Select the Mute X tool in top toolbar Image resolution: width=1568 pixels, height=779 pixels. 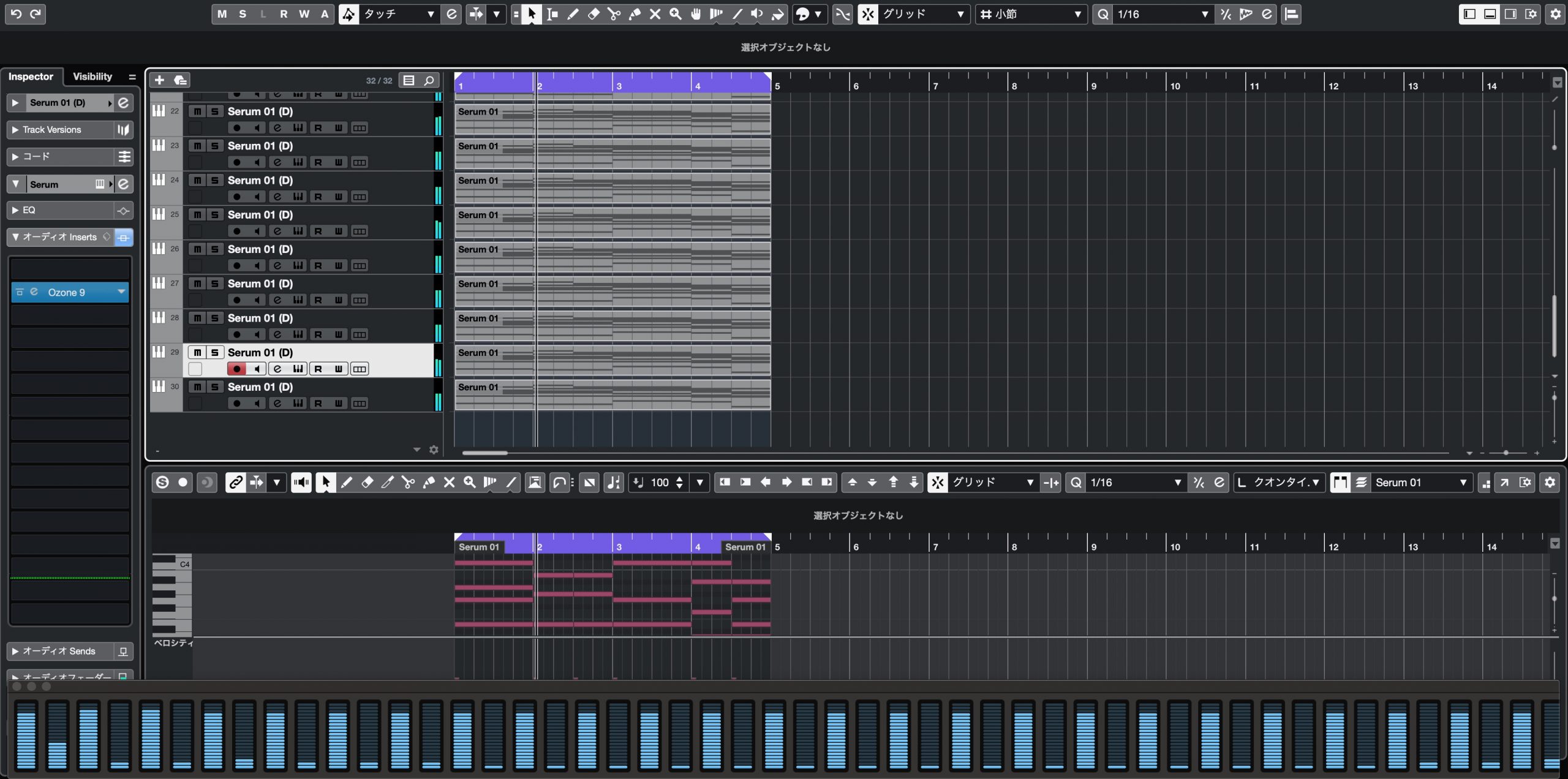pyautogui.click(x=655, y=14)
